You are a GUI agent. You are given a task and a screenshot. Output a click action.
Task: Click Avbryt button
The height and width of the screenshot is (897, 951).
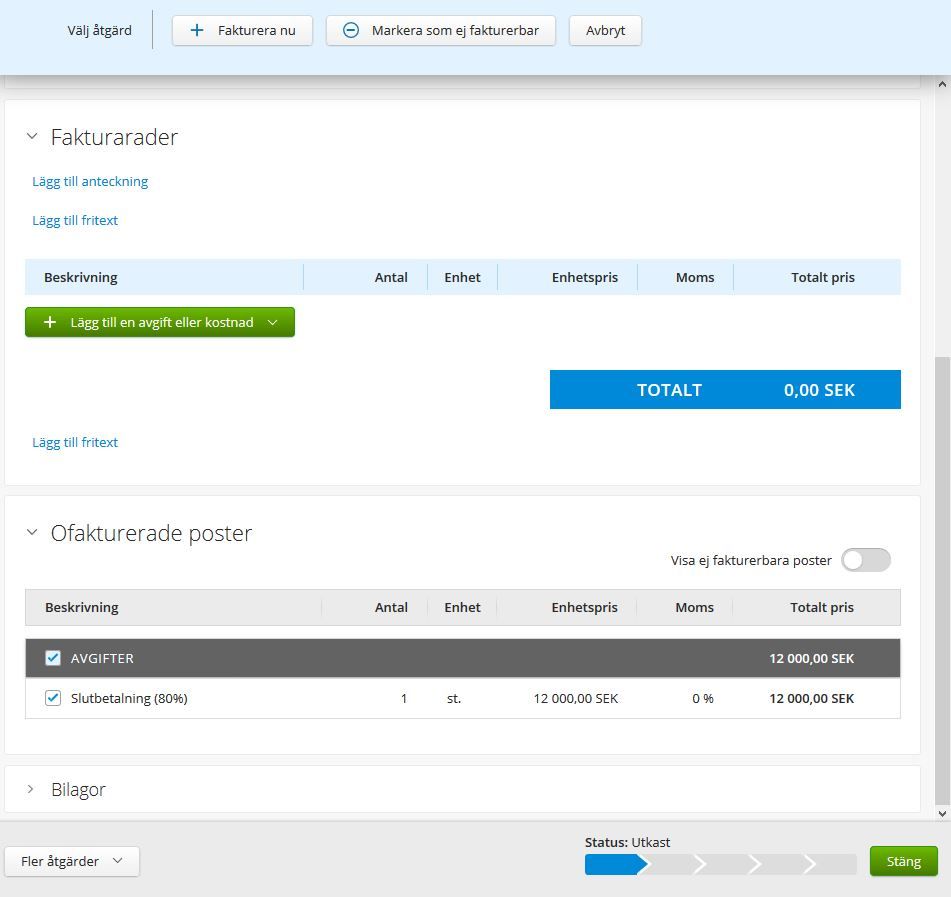[x=605, y=30]
